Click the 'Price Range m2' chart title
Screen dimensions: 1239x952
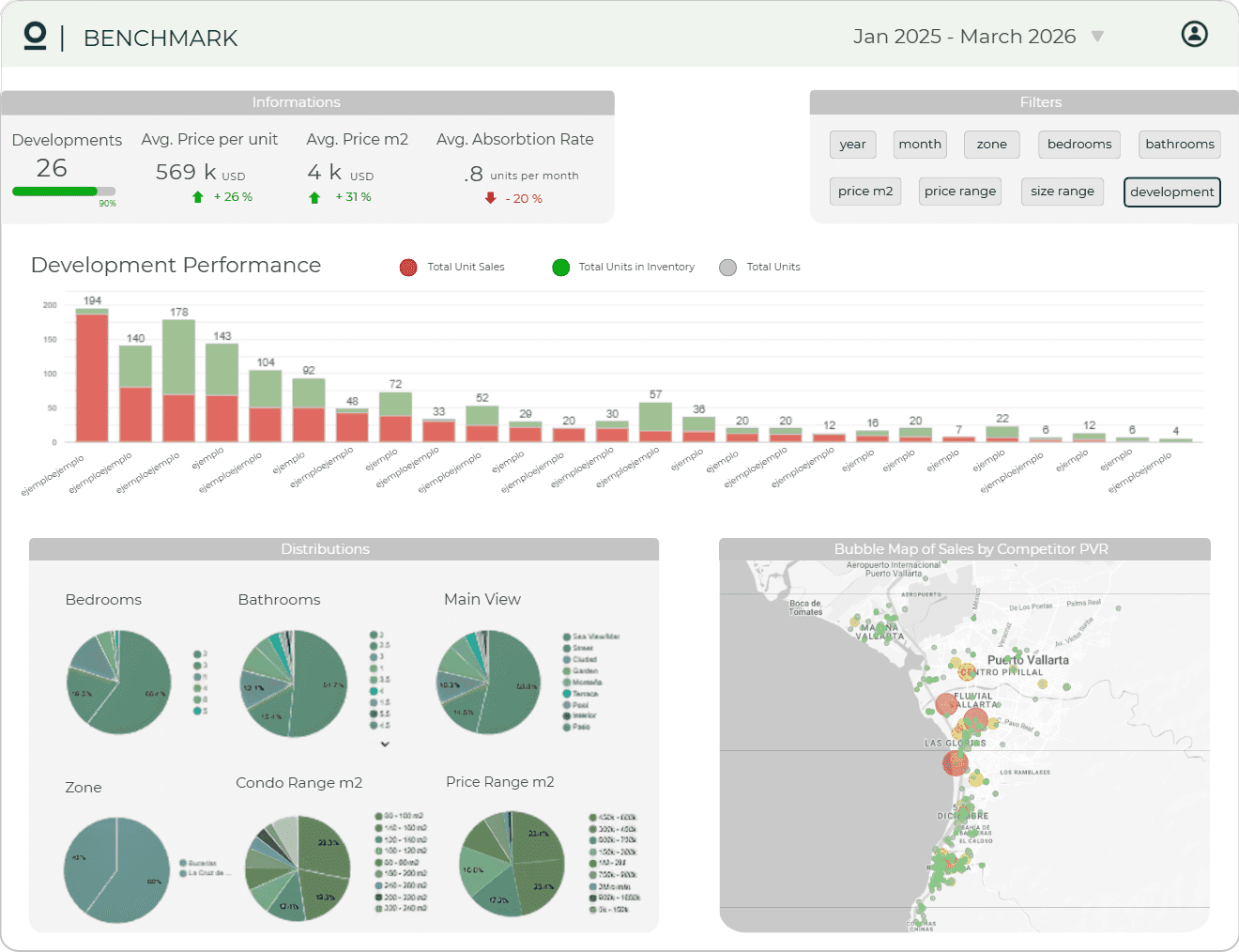coord(500,782)
